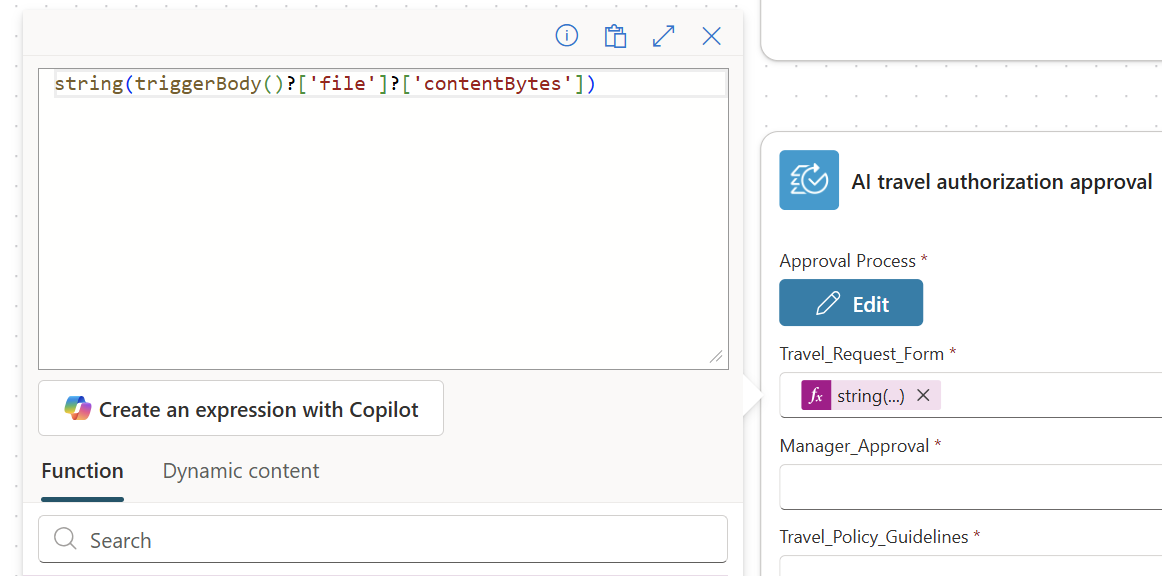Viewport: 1162px width, 576px height.
Task: Select the fx icon on the string token
Action: (815, 395)
